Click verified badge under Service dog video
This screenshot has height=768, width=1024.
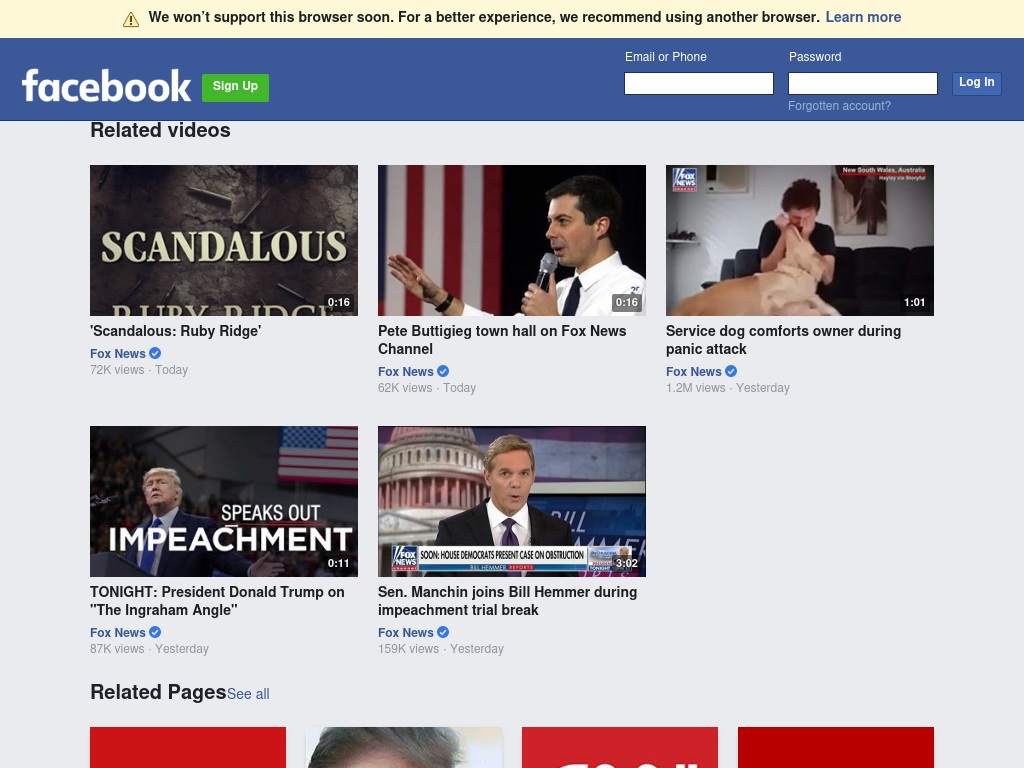click(x=731, y=372)
